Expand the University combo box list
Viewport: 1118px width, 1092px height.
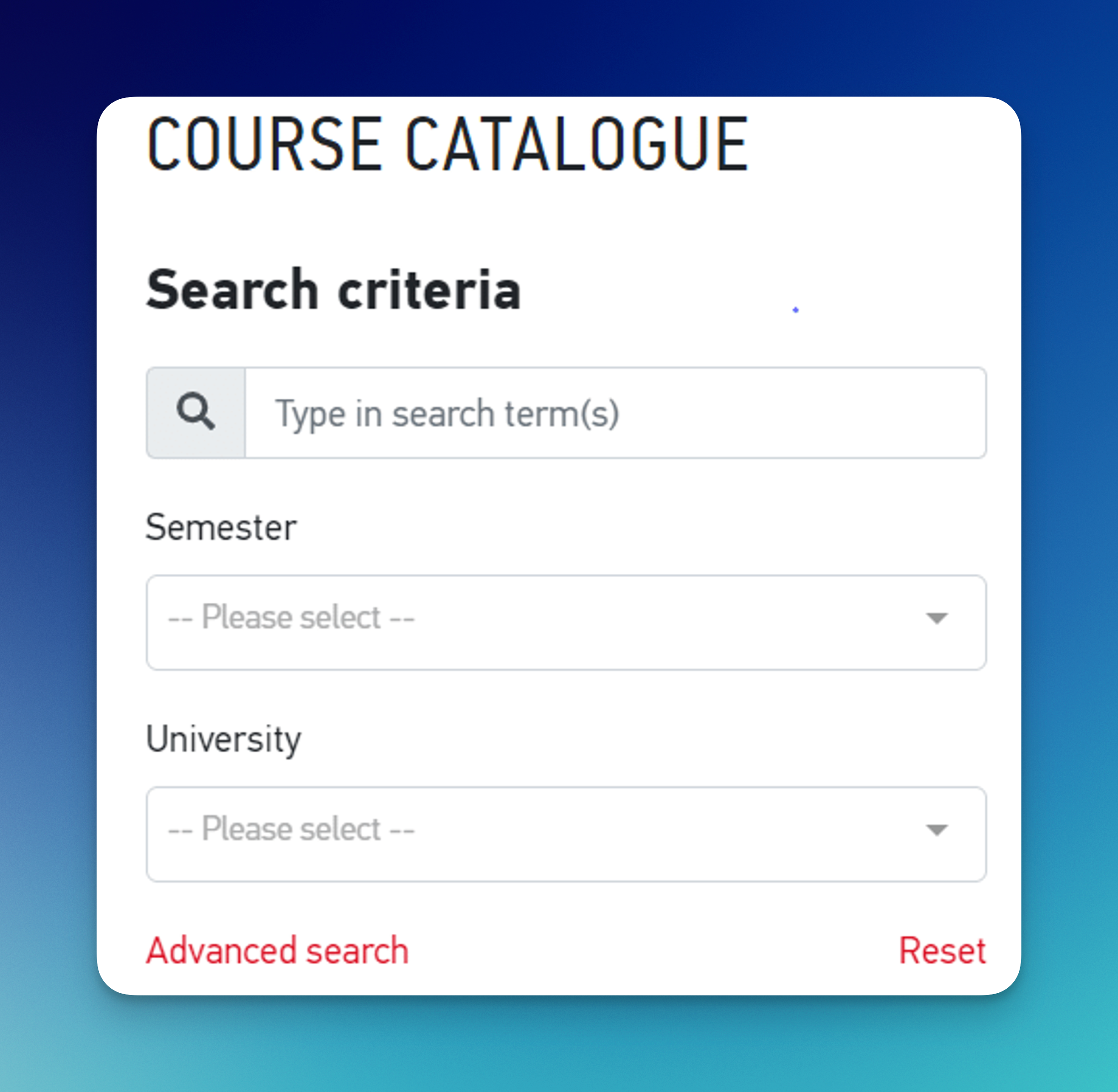coord(566,834)
